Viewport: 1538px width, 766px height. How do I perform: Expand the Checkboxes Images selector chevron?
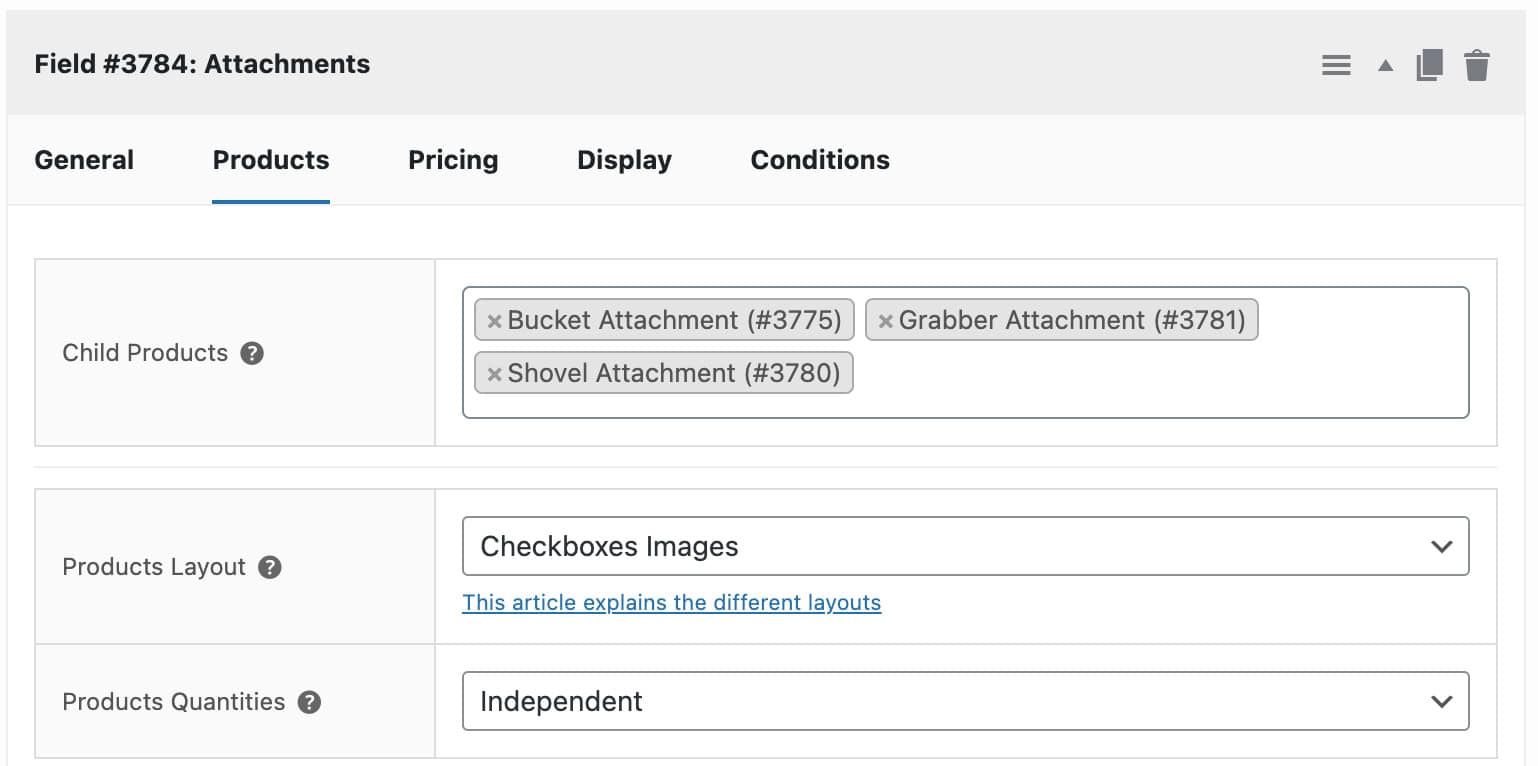click(x=1441, y=546)
